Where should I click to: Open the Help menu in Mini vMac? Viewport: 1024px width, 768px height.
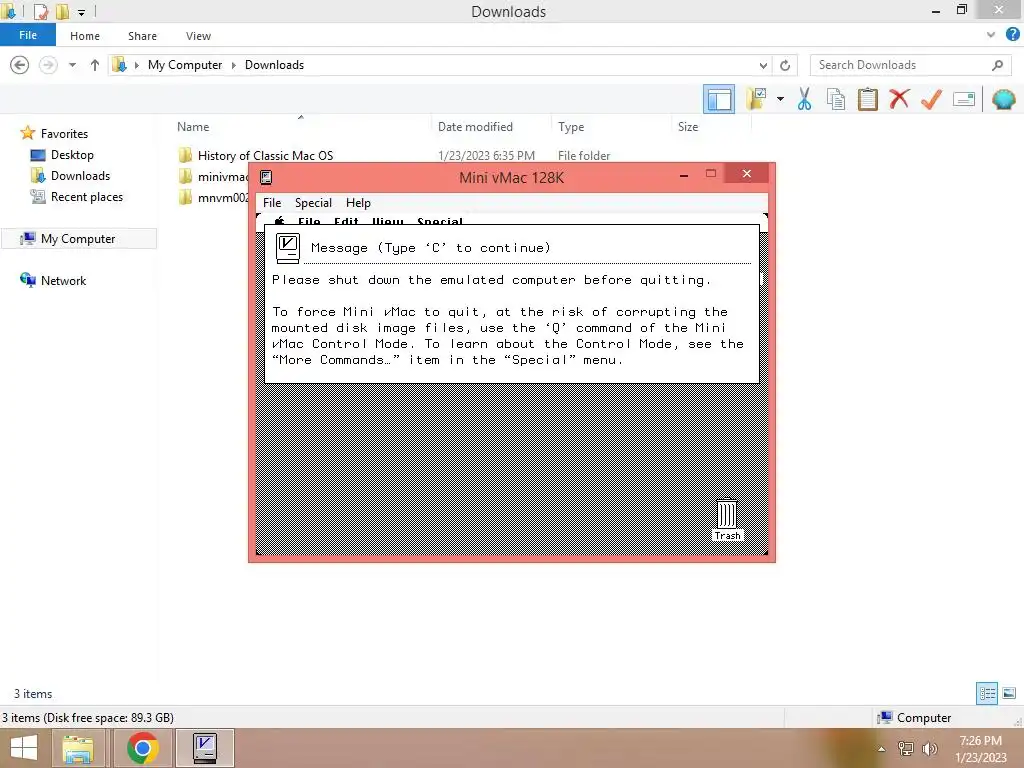358,202
